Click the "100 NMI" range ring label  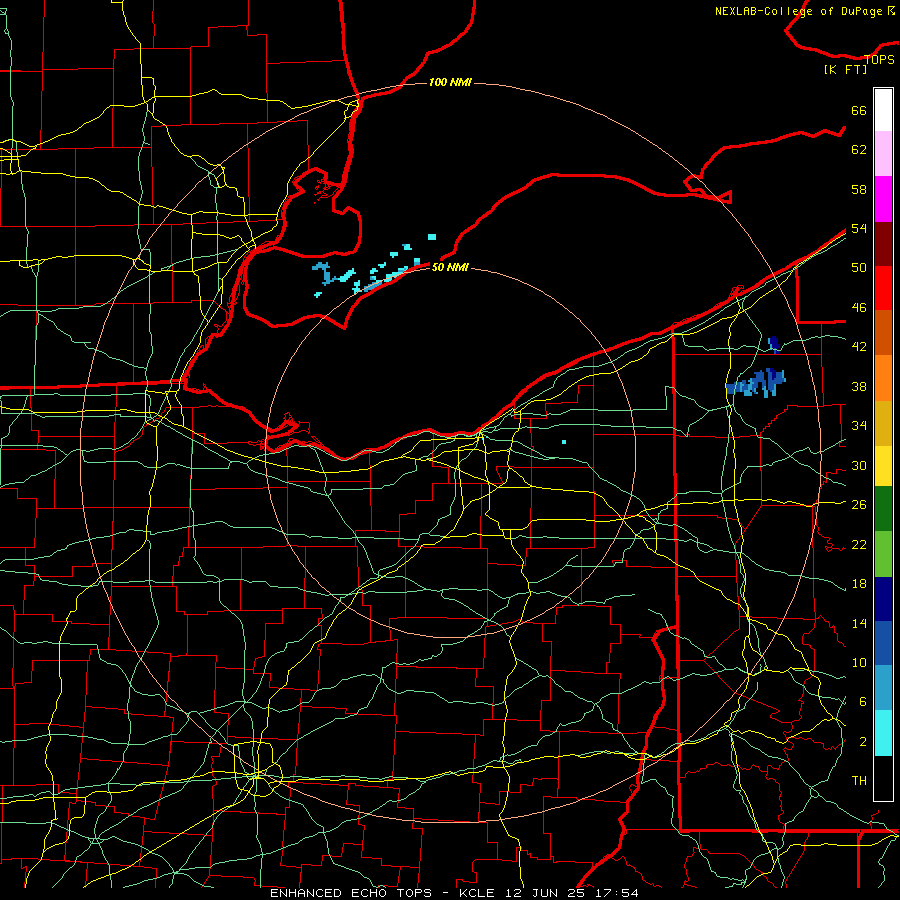[x=450, y=83]
